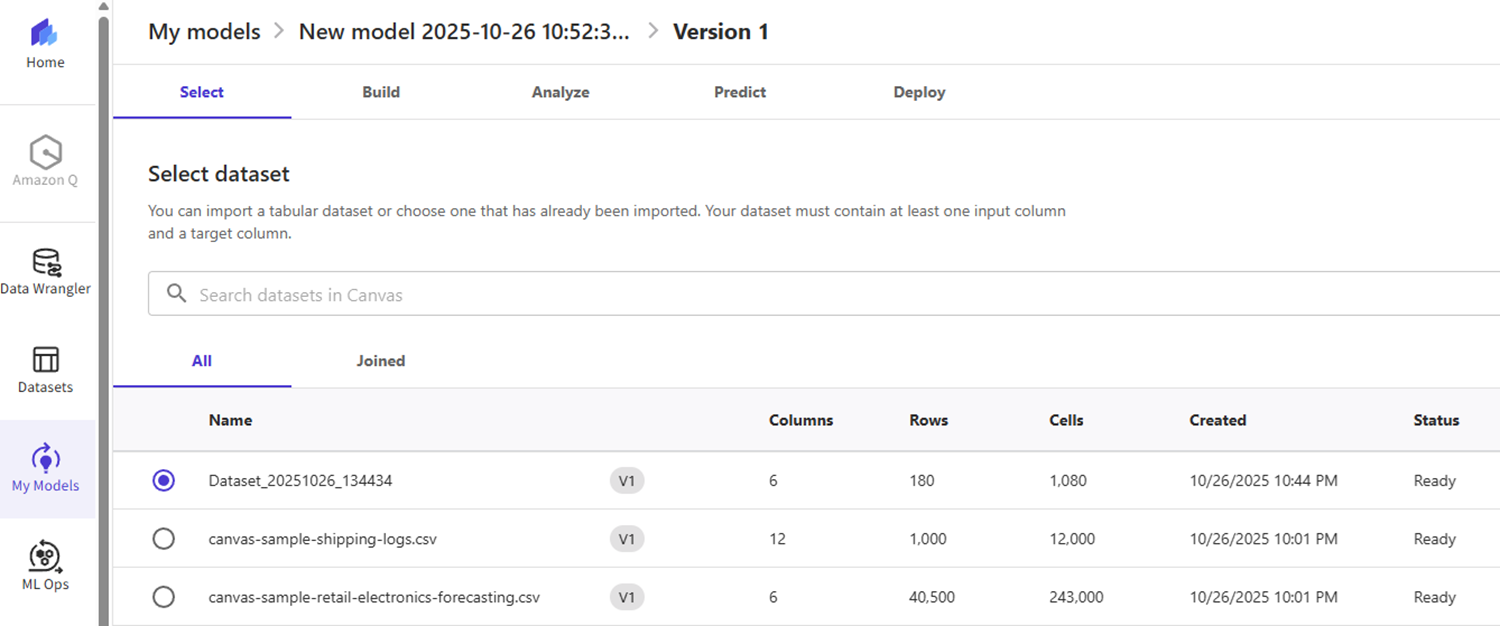Click V1 badge for Dataset_20251026_134434
1500x626 pixels.
[x=627, y=481]
